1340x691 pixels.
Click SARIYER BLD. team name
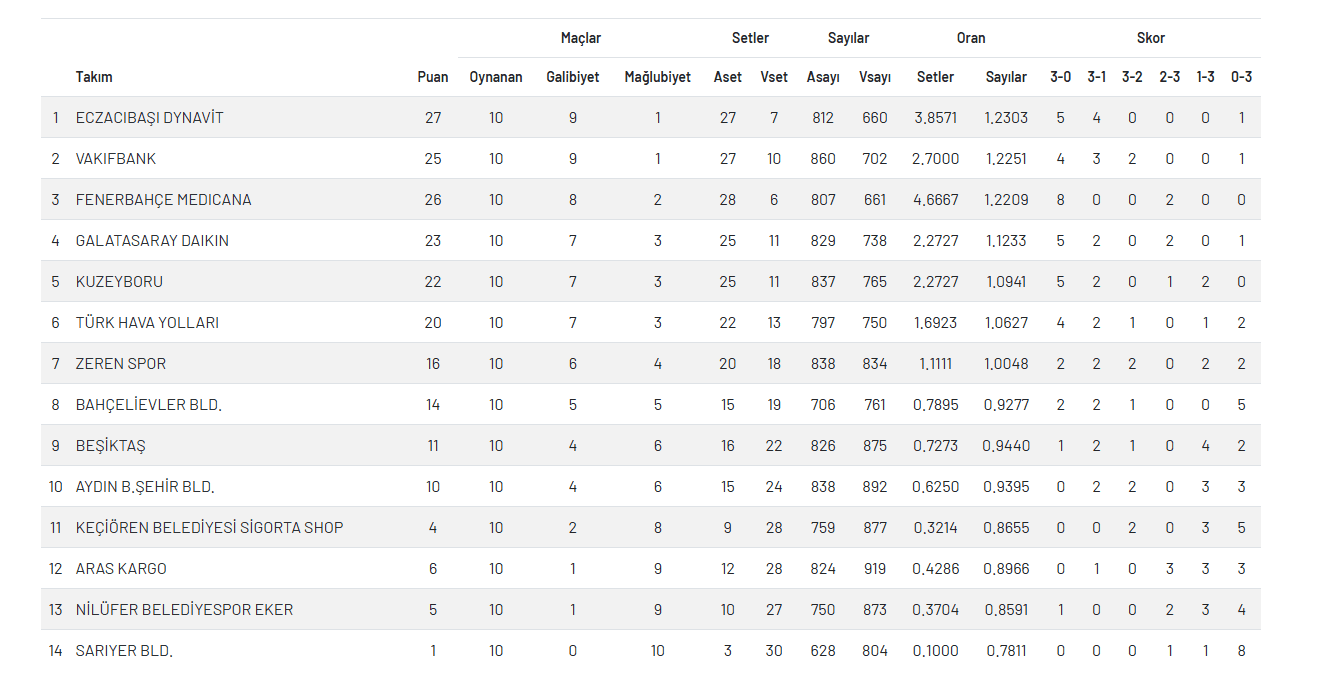click(x=124, y=651)
